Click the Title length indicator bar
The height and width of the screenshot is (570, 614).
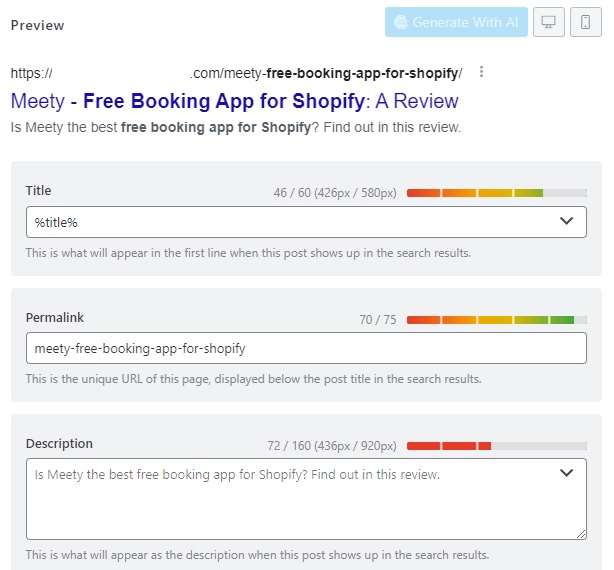coord(496,192)
